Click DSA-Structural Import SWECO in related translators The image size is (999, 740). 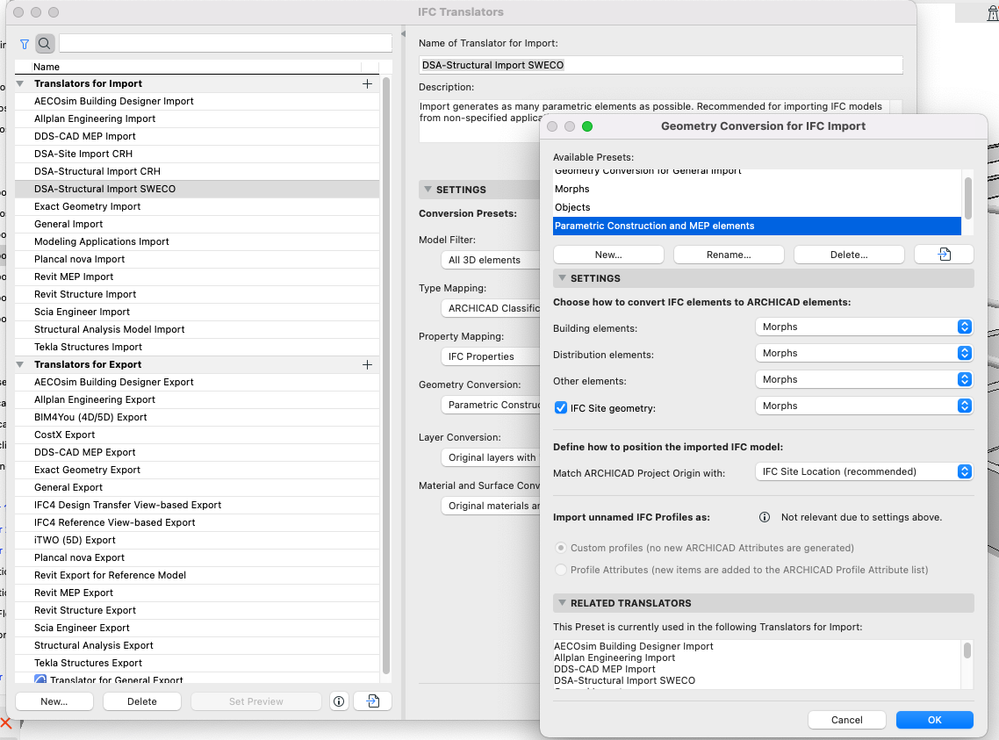coord(624,681)
